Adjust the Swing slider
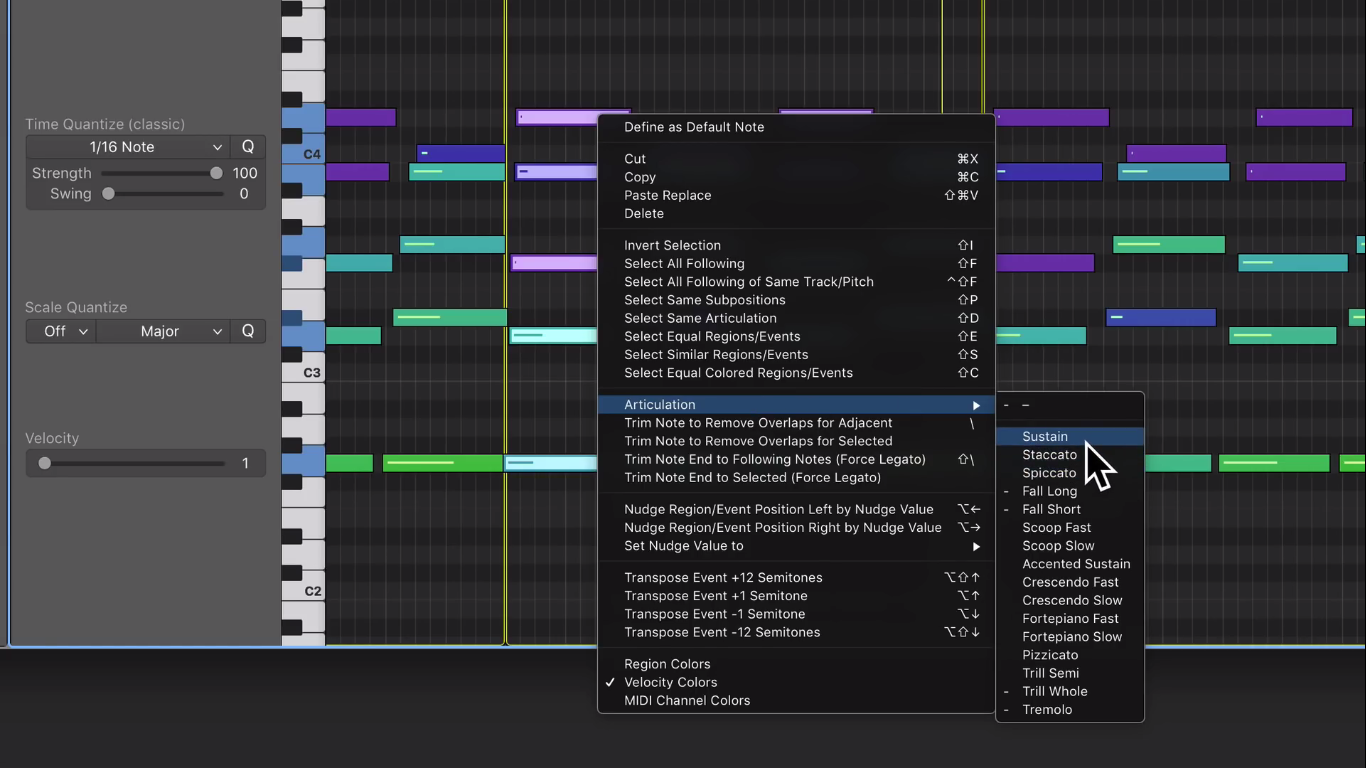 (161, 194)
